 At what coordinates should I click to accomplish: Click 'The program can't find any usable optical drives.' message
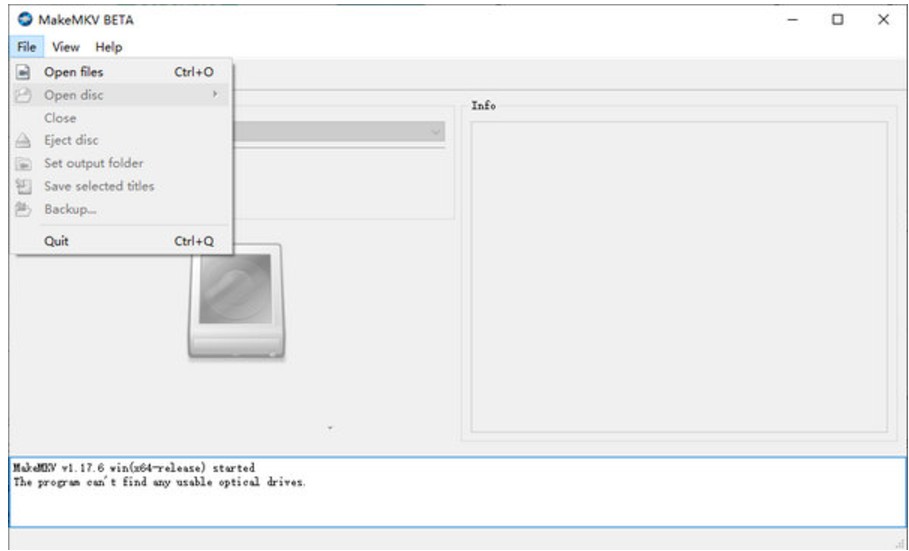(159, 482)
